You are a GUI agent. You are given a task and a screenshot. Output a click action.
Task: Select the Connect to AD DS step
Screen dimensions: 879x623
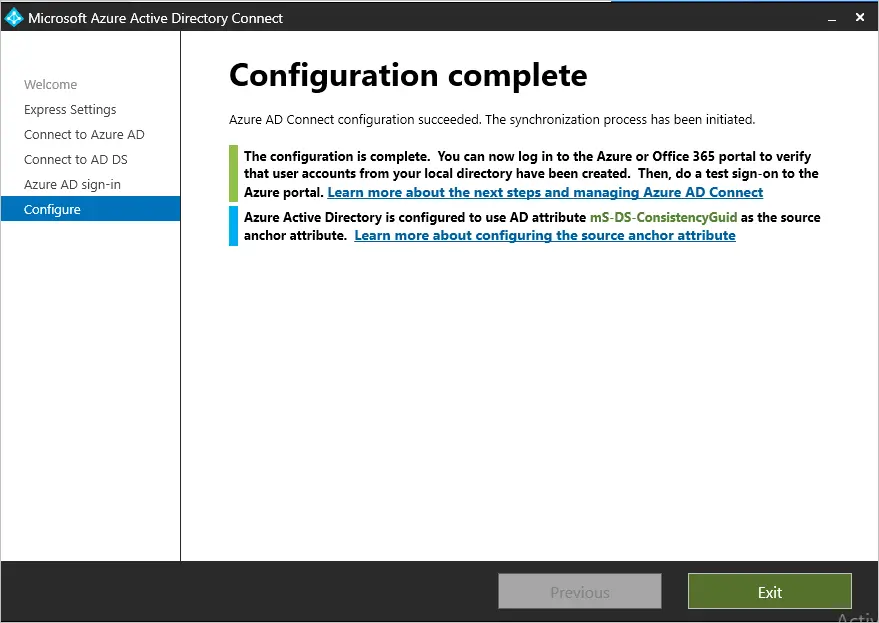click(76, 160)
